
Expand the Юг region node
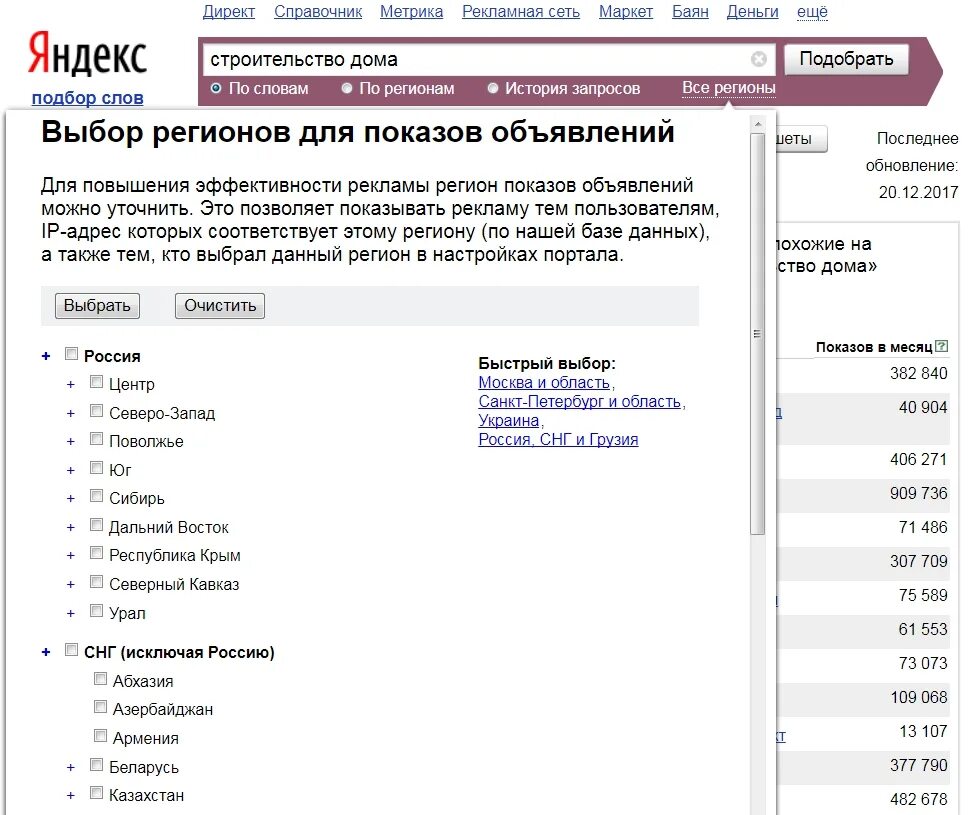pyautogui.click(x=70, y=470)
